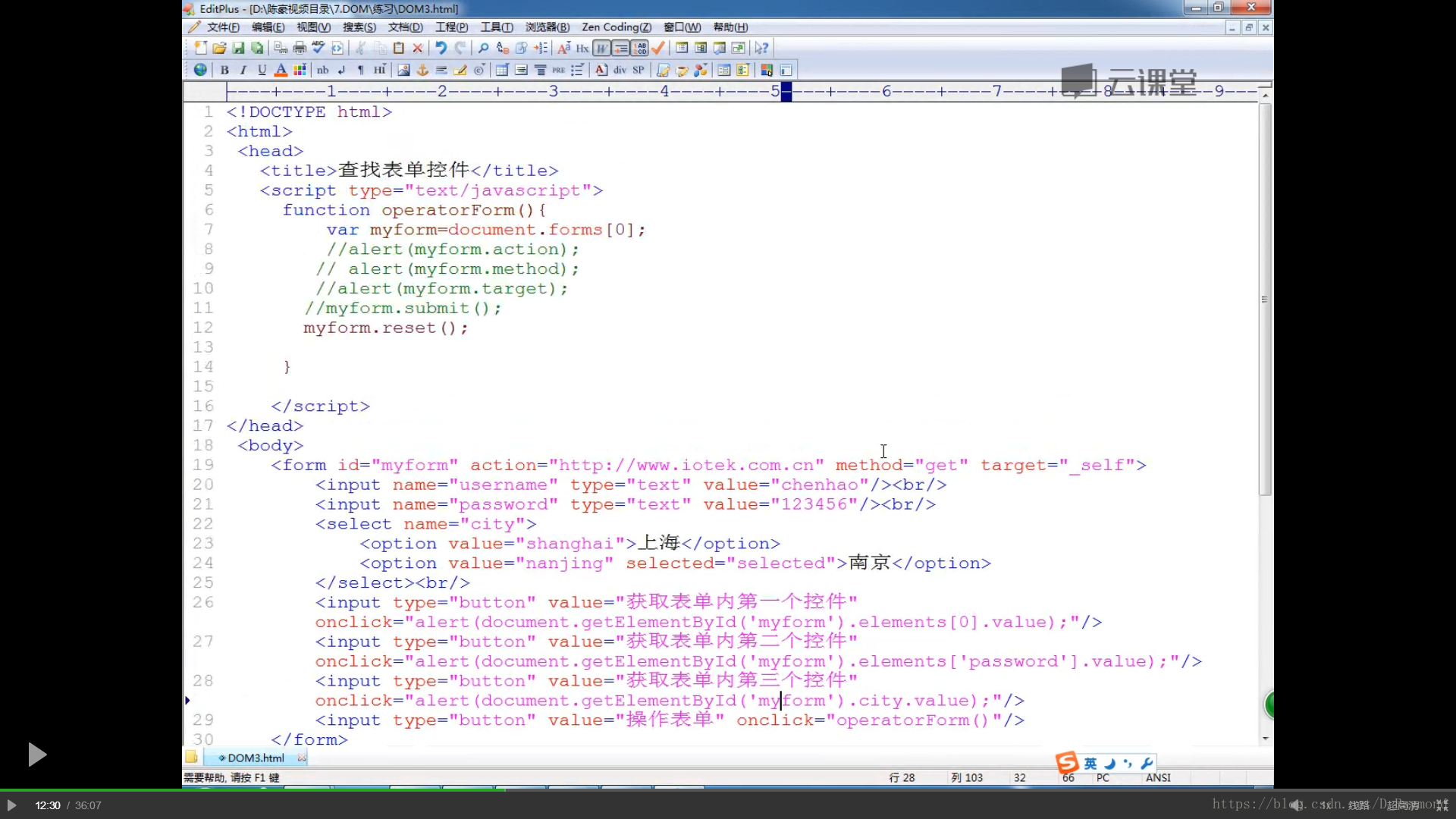Insert paragraph tag with pilcrow icon
The height and width of the screenshot is (819, 1456).
tap(361, 70)
